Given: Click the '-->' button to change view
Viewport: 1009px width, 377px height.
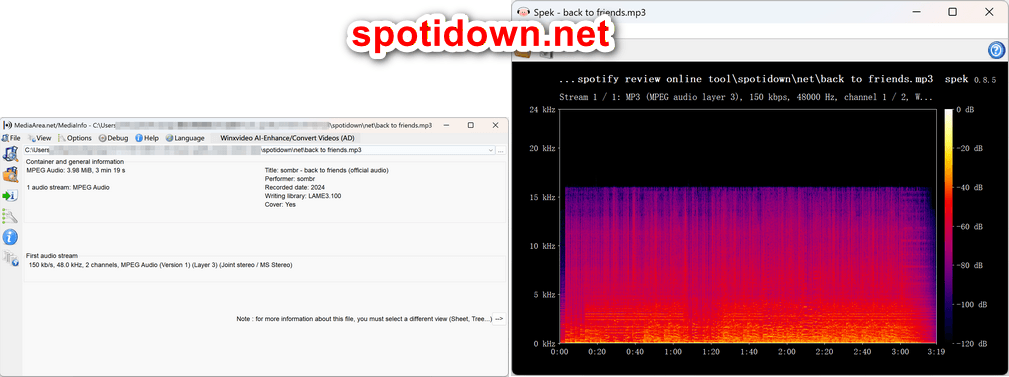Looking at the screenshot, I should [x=499, y=318].
